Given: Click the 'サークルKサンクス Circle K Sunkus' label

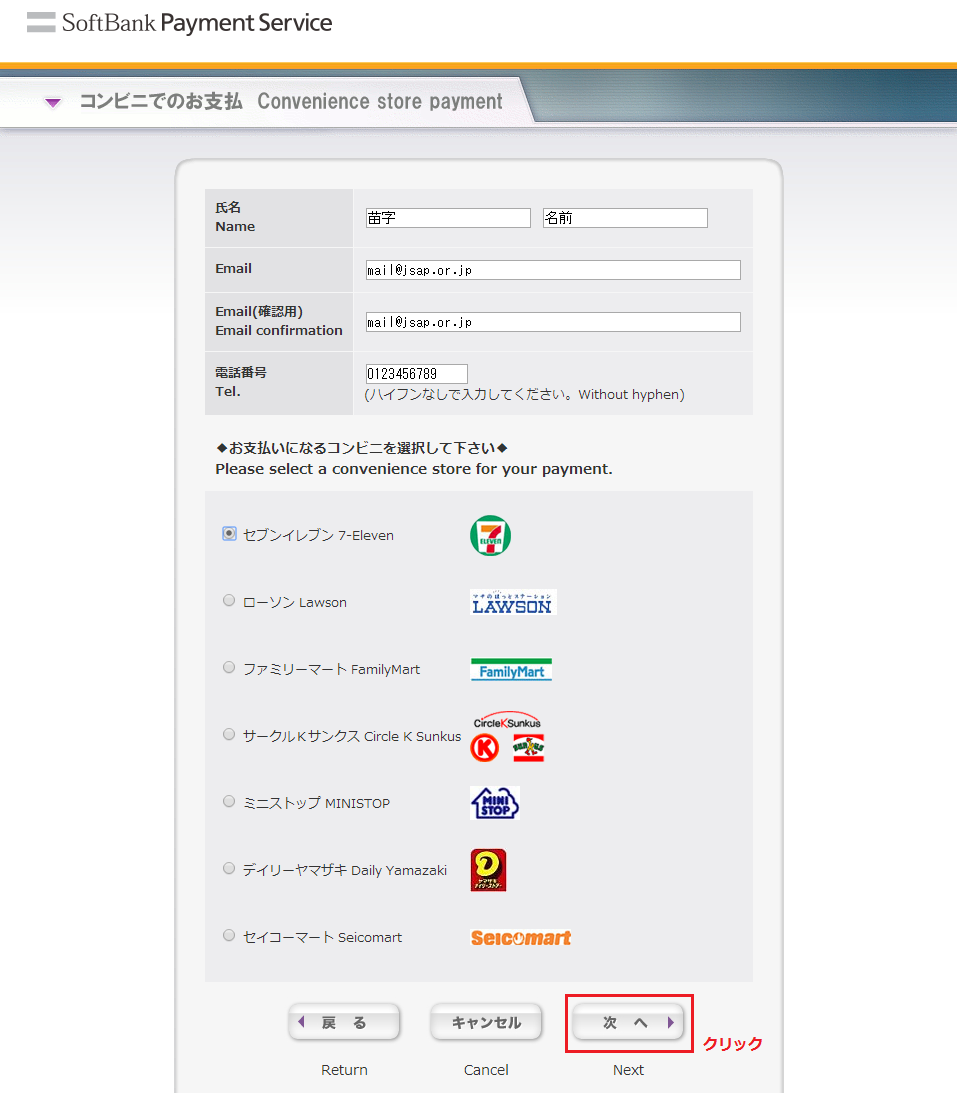Looking at the screenshot, I should tap(352, 736).
